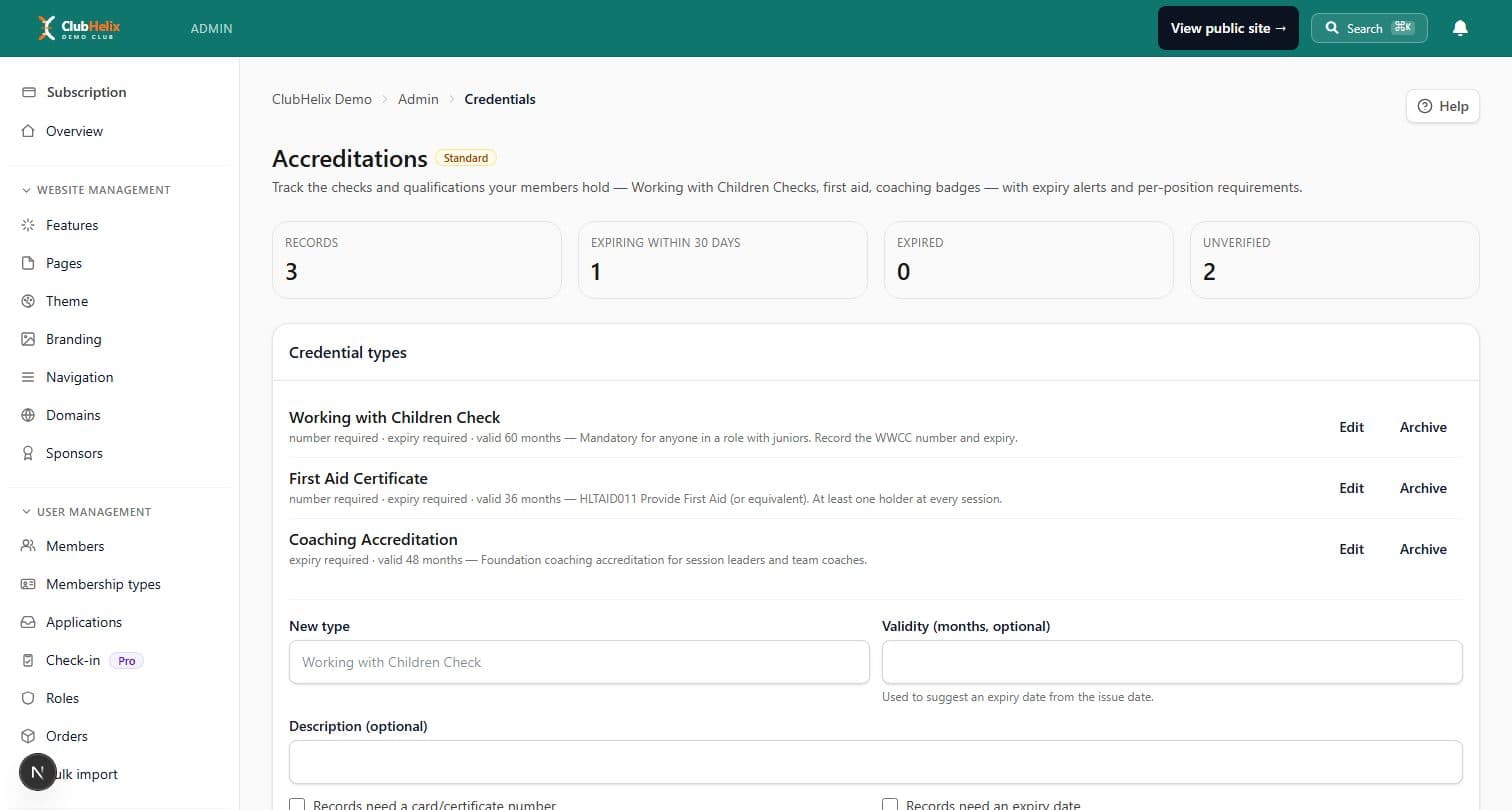Click the Features sparkle icon
The height and width of the screenshot is (810, 1512).
pyautogui.click(x=28, y=225)
